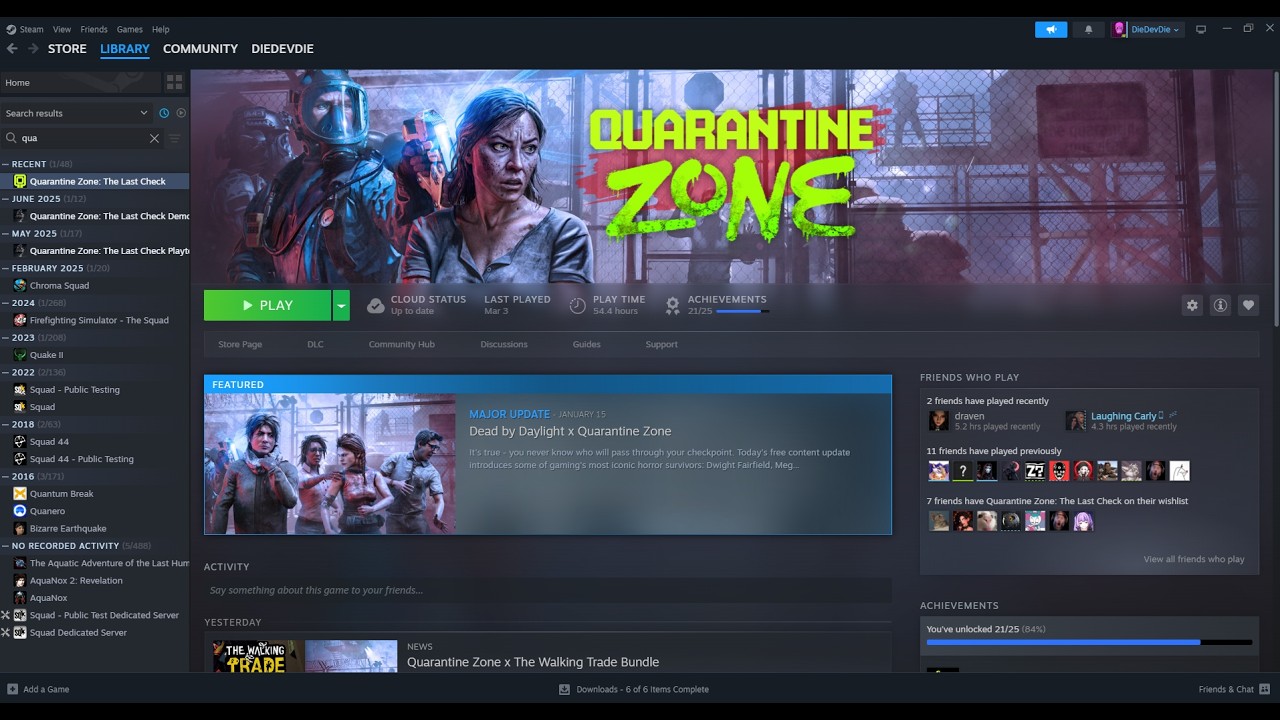Toggle favorite with the heart icon
Image resolution: width=1280 pixels, height=720 pixels.
[1248, 305]
